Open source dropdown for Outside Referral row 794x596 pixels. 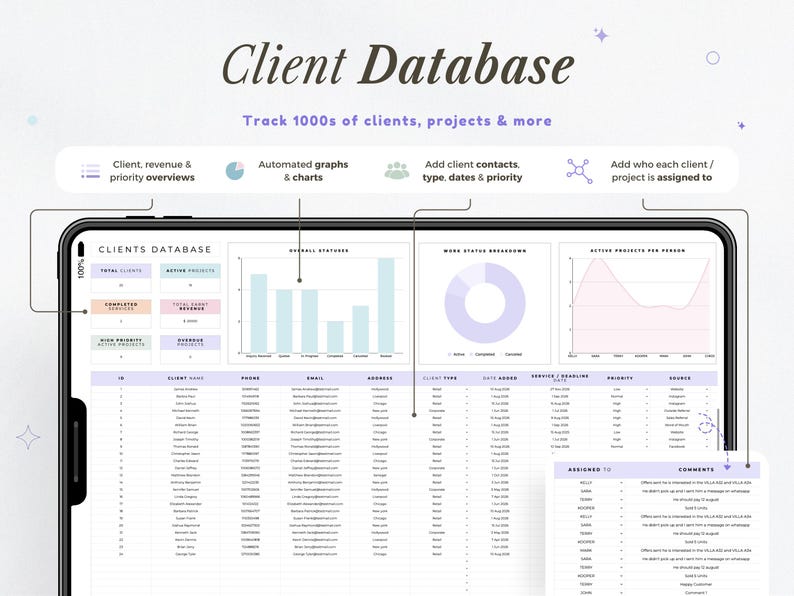click(x=707, y=411)
